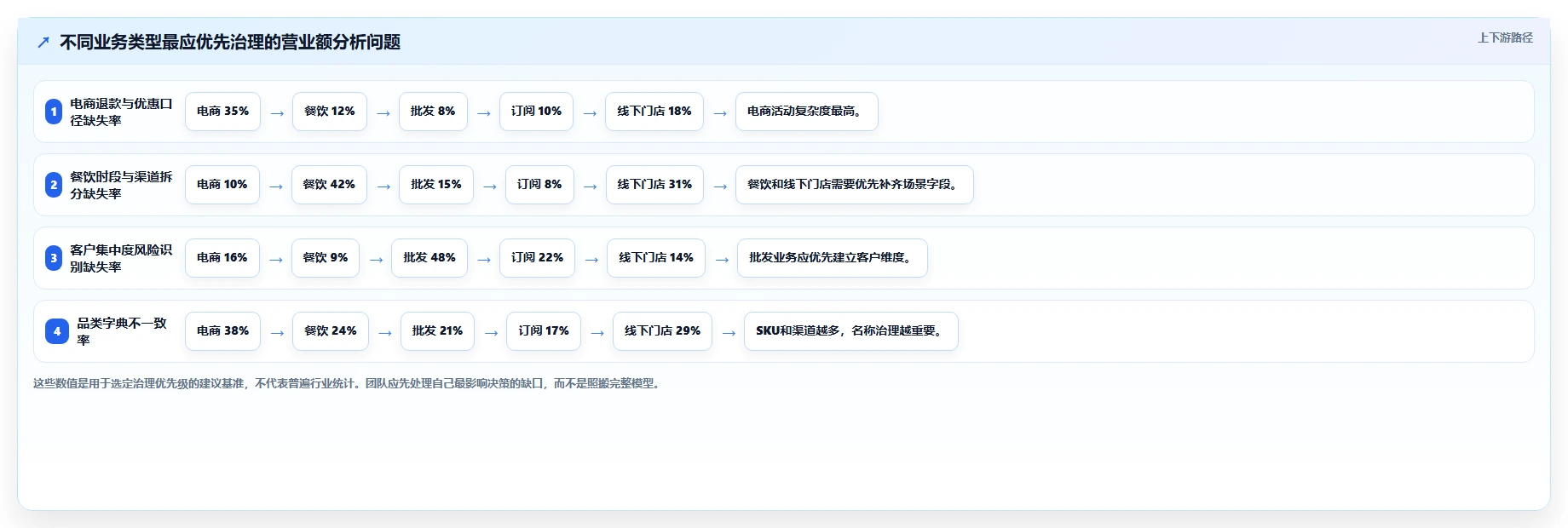Screen dimensions: 1568x528
Task: Click the number 2 step badge
Action: point(54,185)
